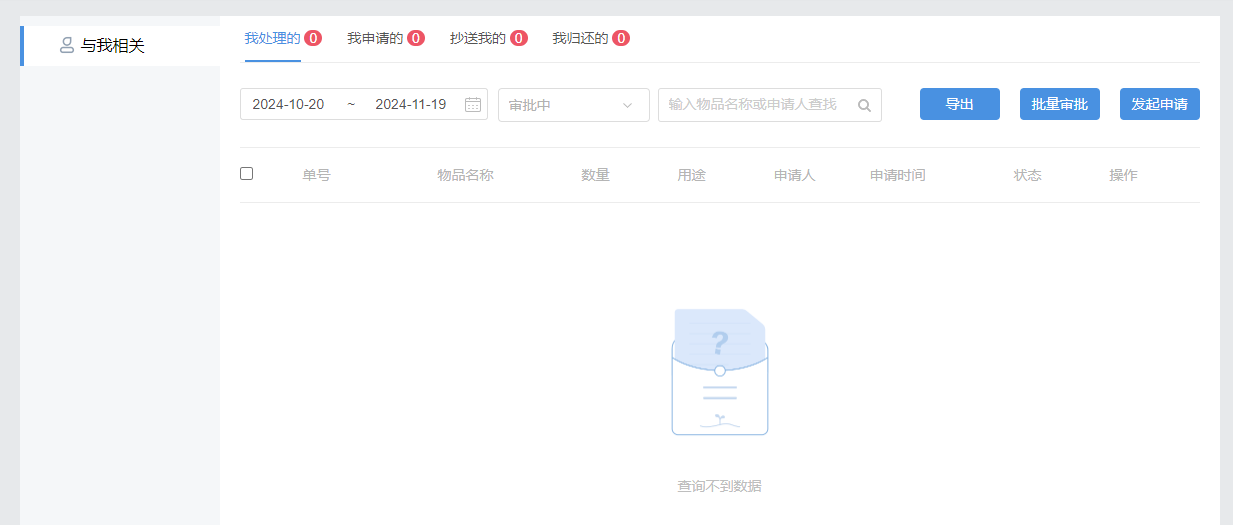1233x525 pixels.
Task: Click the start date 2024-10-20 field
Action: pyautogui.click(x=288, y=105)
